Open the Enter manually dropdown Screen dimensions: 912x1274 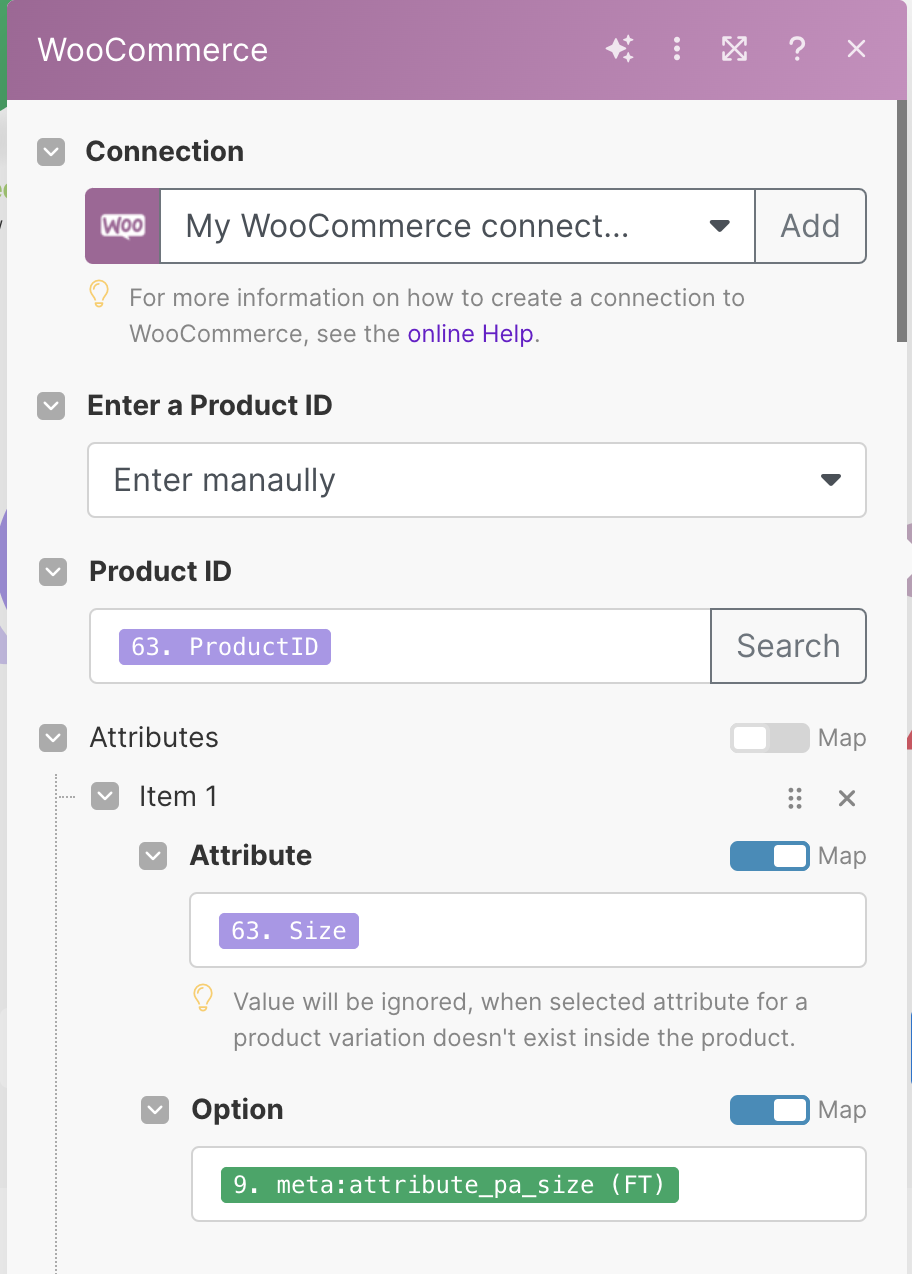coord(477,480)
